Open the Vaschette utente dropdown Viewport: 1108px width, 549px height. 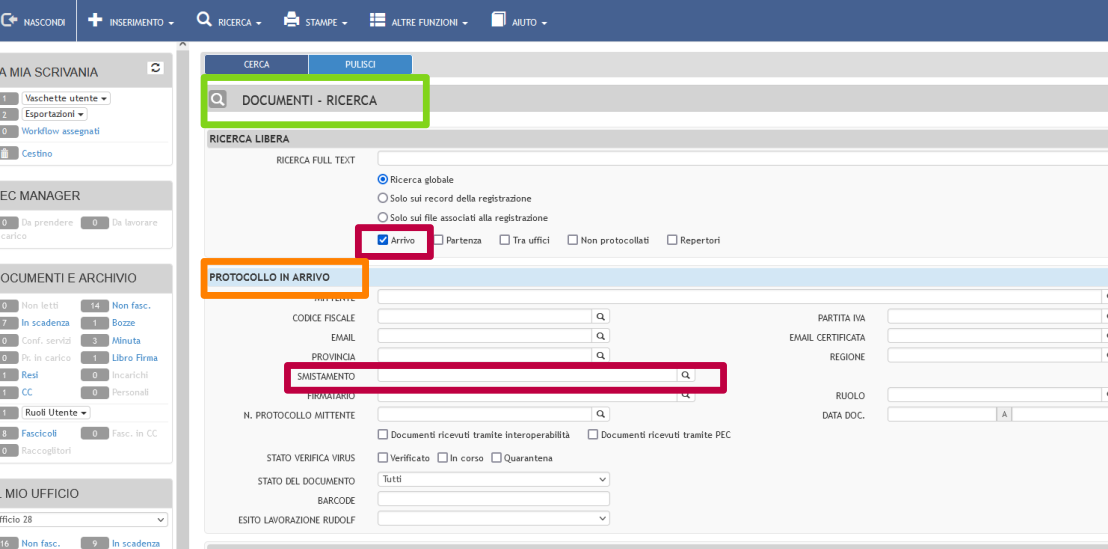tap(66, 98)
